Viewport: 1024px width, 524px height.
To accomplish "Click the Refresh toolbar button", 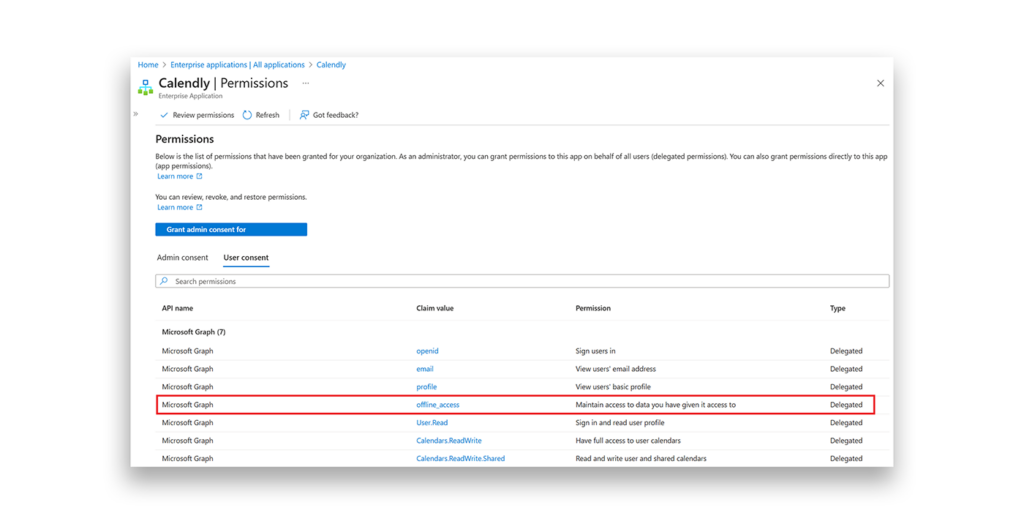I will (261, 115).
